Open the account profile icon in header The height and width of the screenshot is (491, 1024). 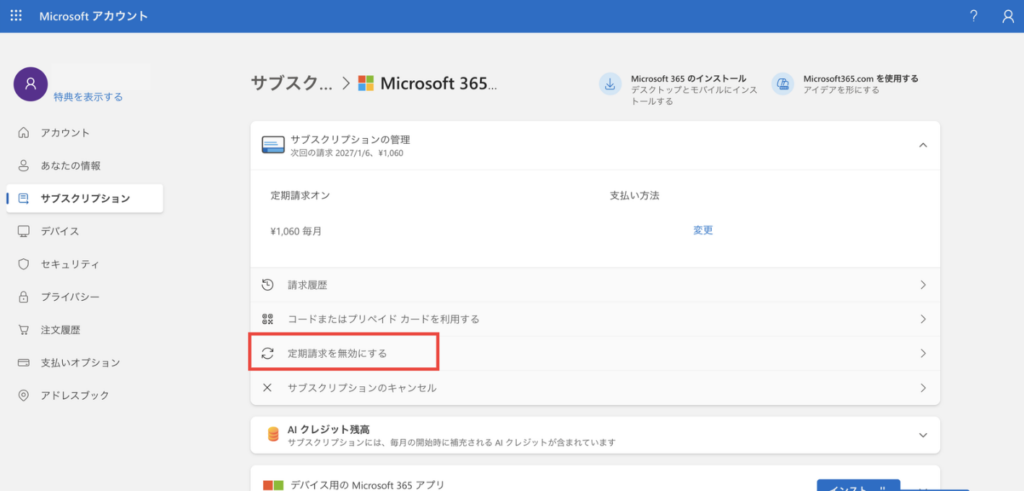(1007, 16)
